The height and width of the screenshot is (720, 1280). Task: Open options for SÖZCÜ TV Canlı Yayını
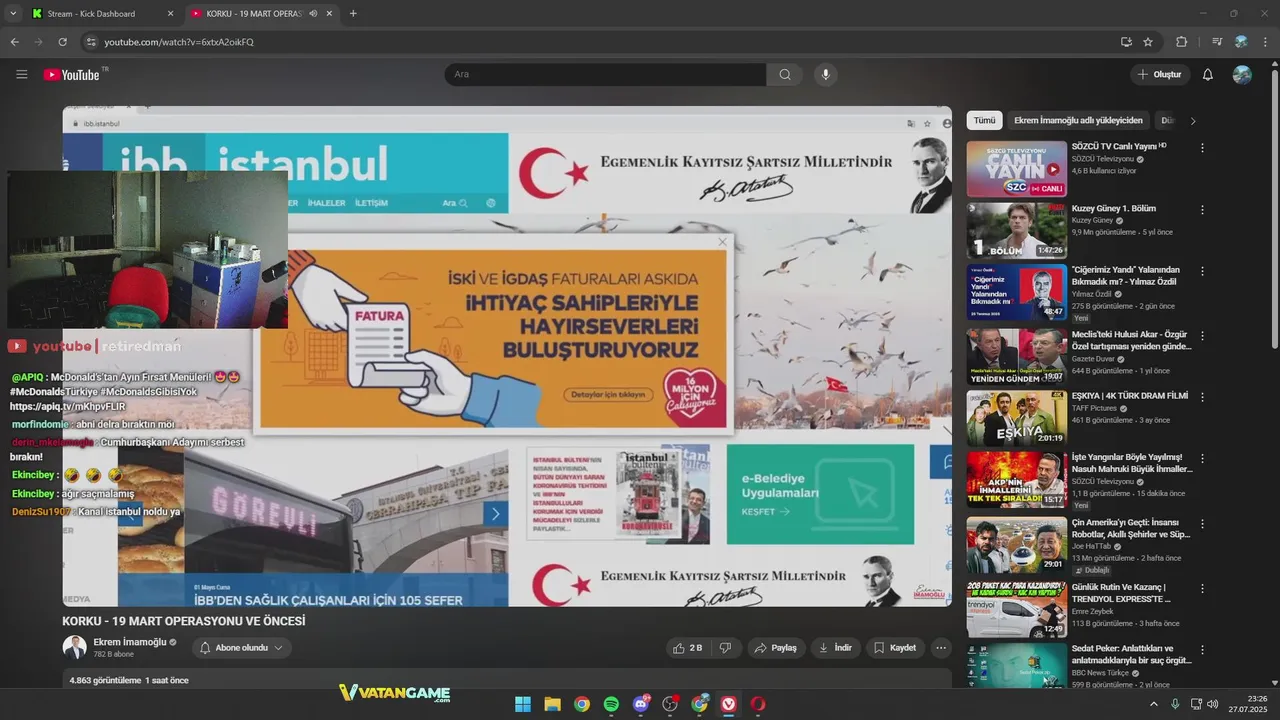tap(1202, 147)
